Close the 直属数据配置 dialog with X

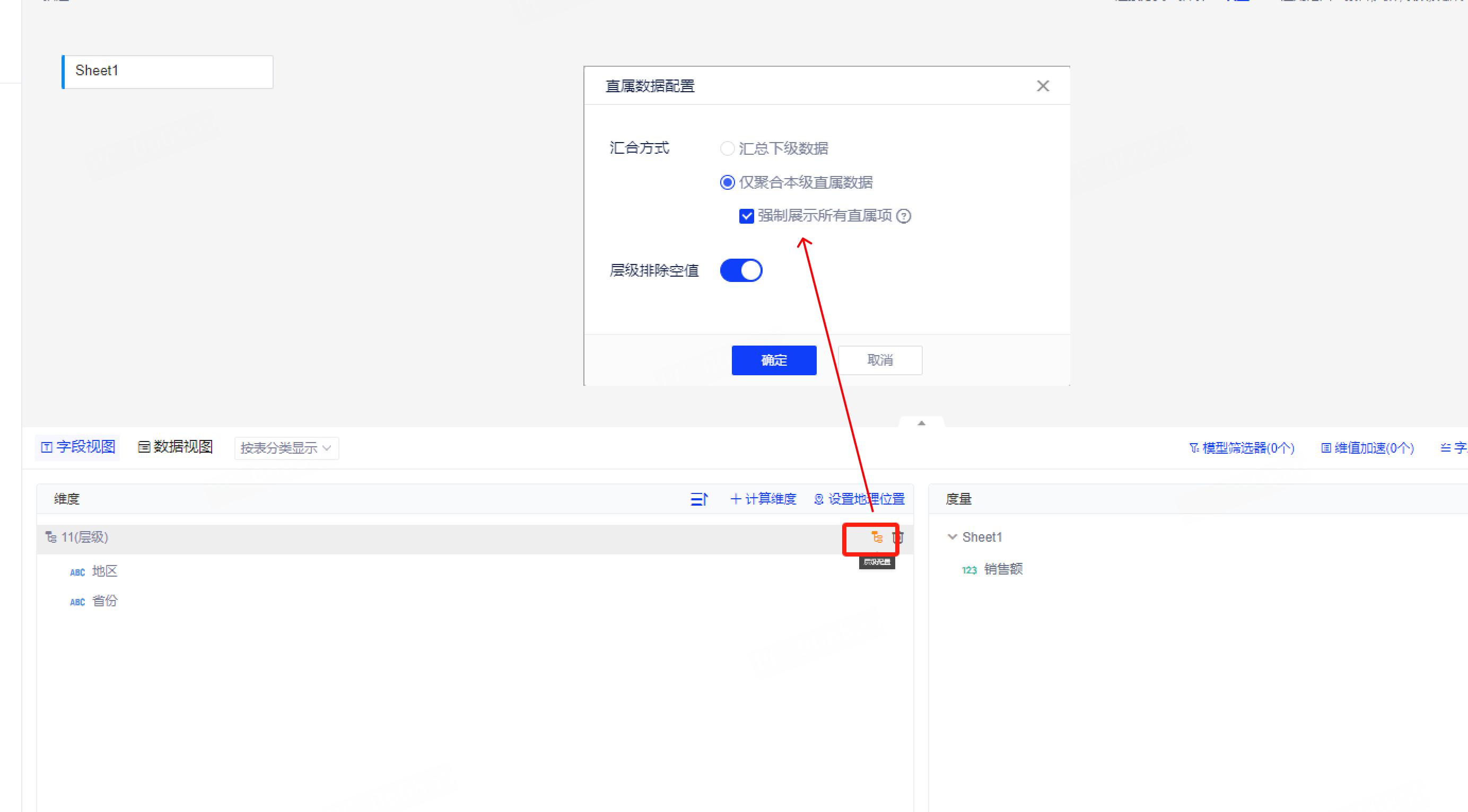(x=1042, y=86)
